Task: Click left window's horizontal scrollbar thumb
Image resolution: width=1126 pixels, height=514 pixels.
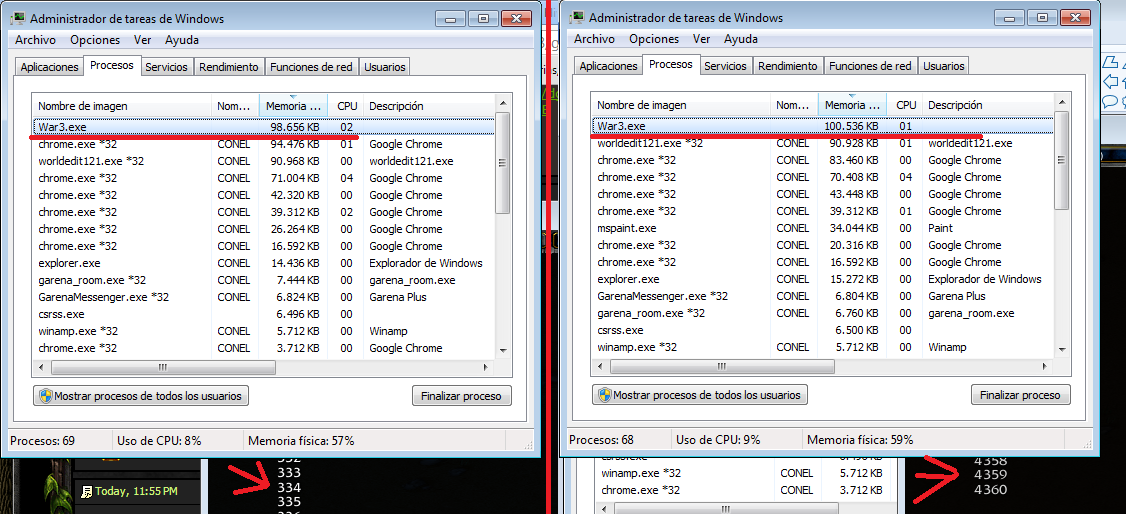Action: (x=163, y=367)
